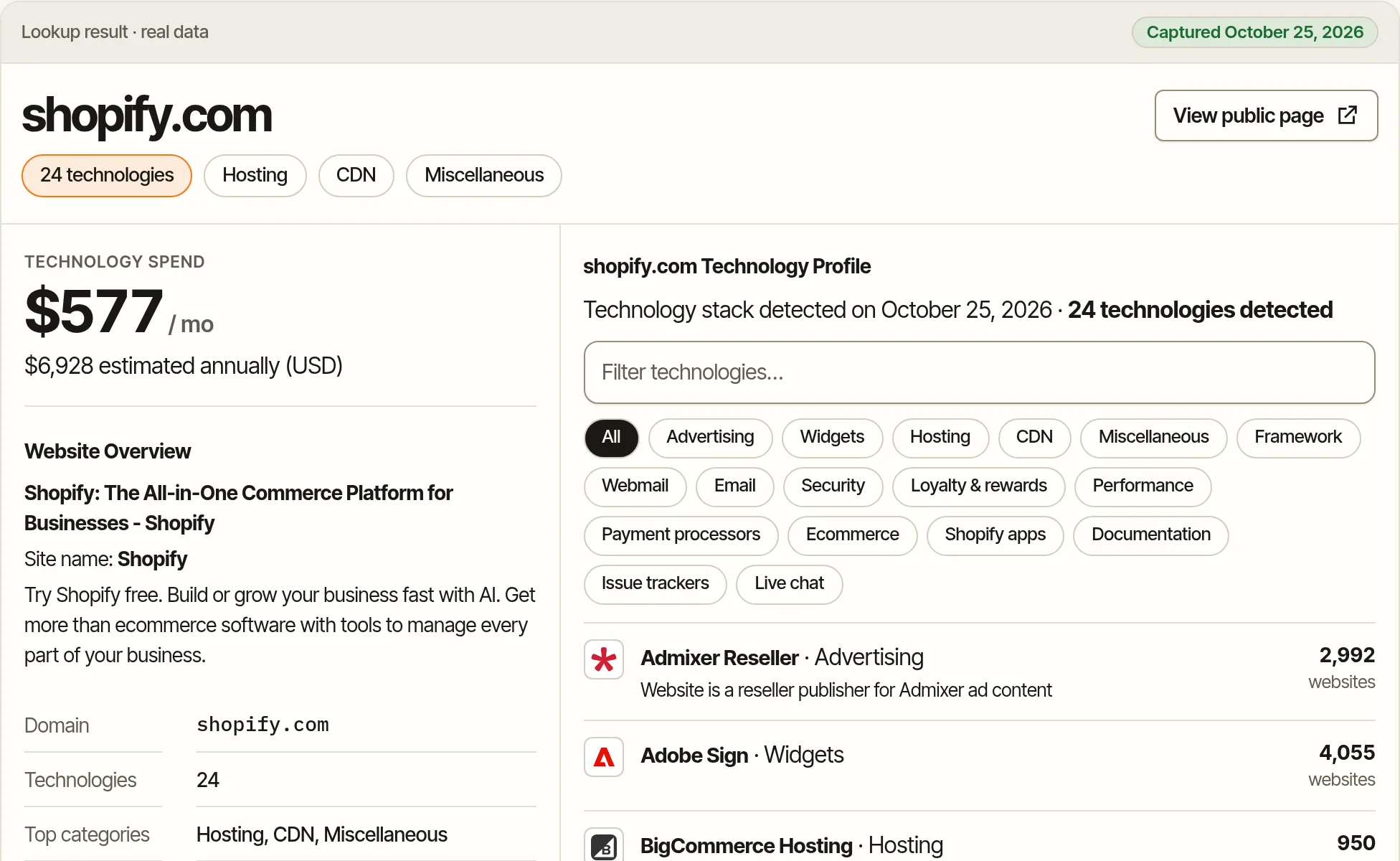The image size is (1400, 861).
Task: Click the Hosting pill under shopify.com heading
Action: (255, 176)
